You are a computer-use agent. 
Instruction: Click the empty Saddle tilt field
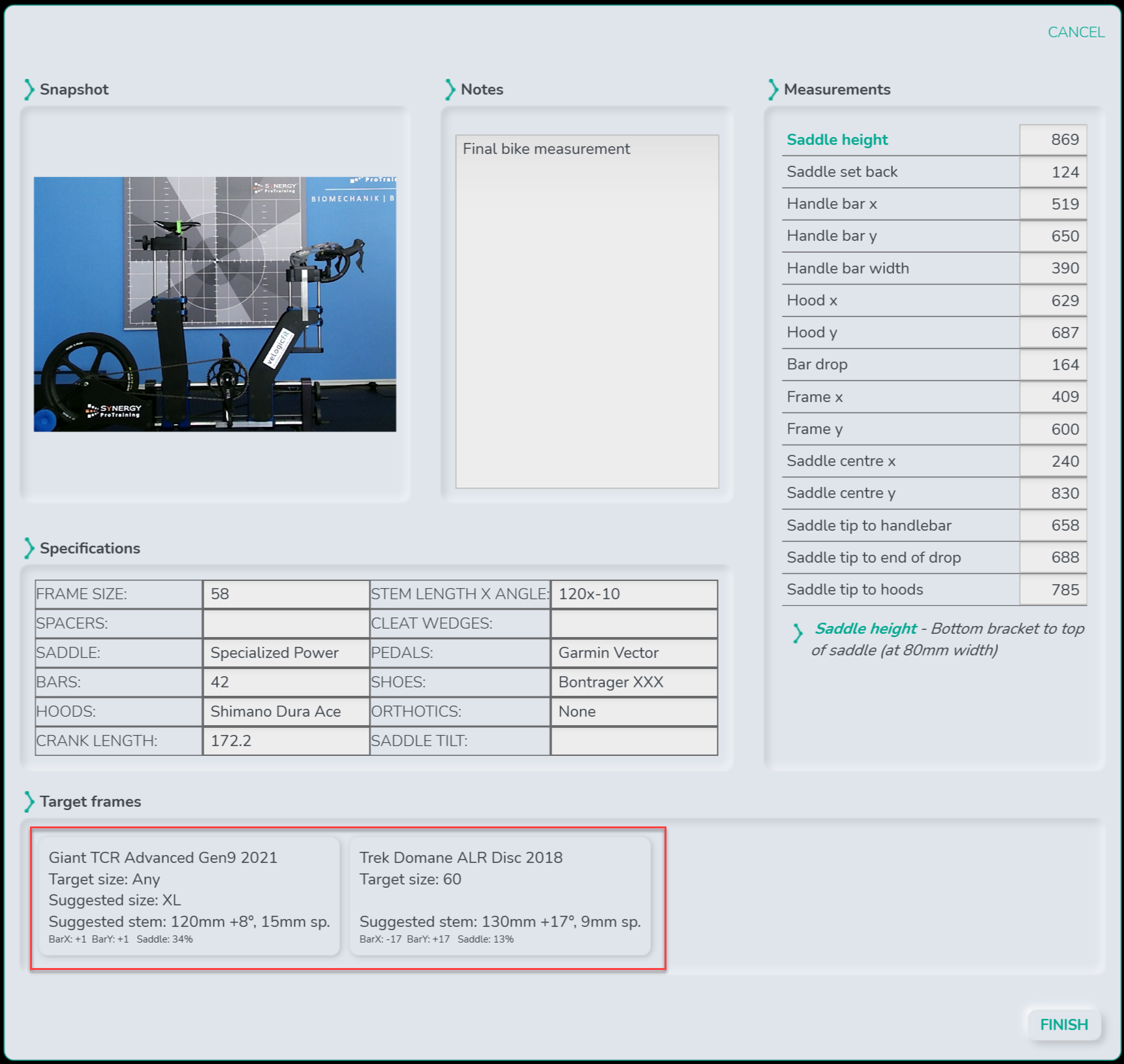click(634, 741)
